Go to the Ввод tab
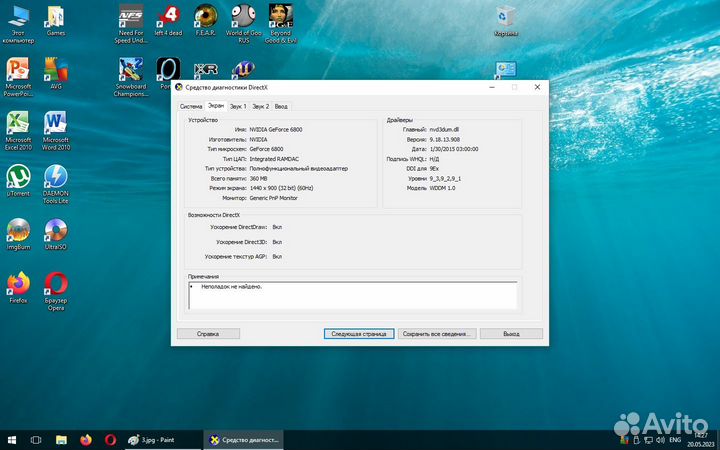Viewport: 720px width, 450px height. [x=281, y=105]
